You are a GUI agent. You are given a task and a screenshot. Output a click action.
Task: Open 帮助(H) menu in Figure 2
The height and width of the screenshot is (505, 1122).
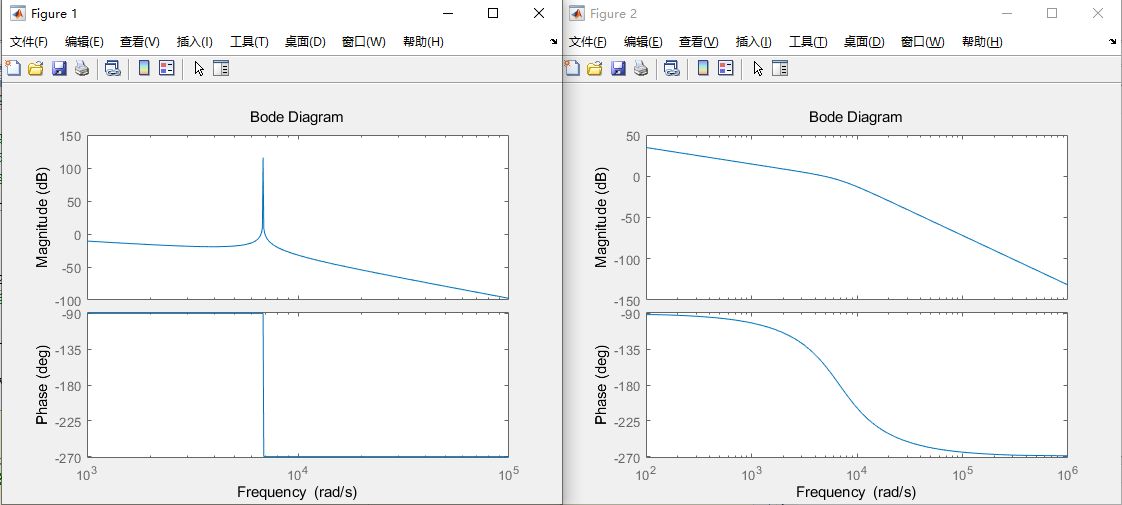[982, 41]
